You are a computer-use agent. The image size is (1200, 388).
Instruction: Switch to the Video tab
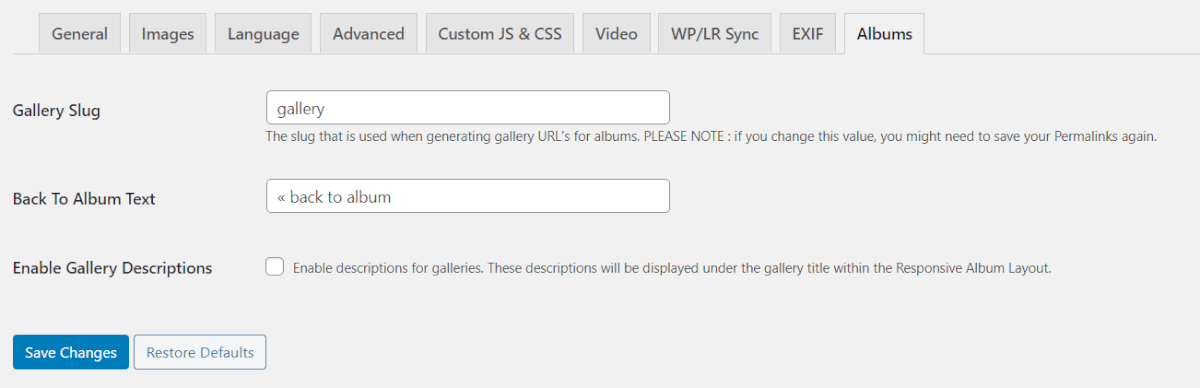click(616, 33)
